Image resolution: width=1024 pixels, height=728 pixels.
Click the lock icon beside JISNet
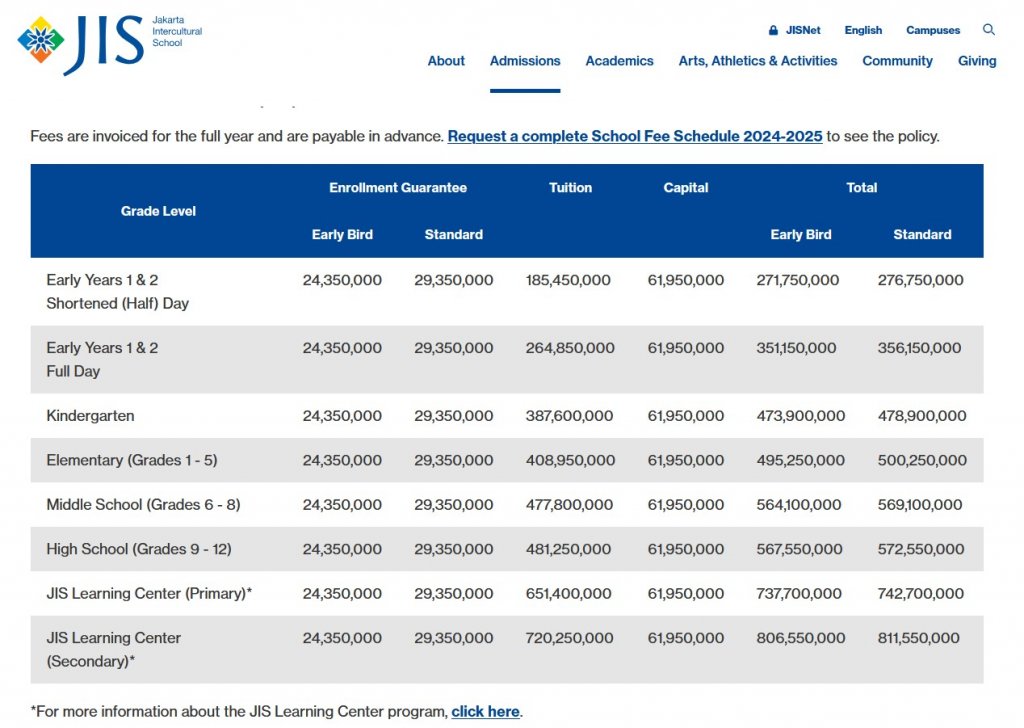(x=771, y=29)
